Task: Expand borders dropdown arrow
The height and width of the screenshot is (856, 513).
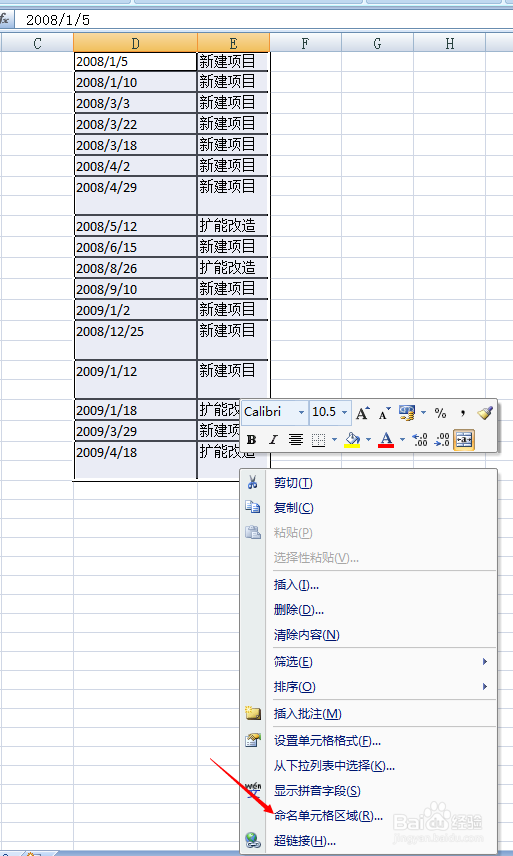Action: [x=334, y=439]
